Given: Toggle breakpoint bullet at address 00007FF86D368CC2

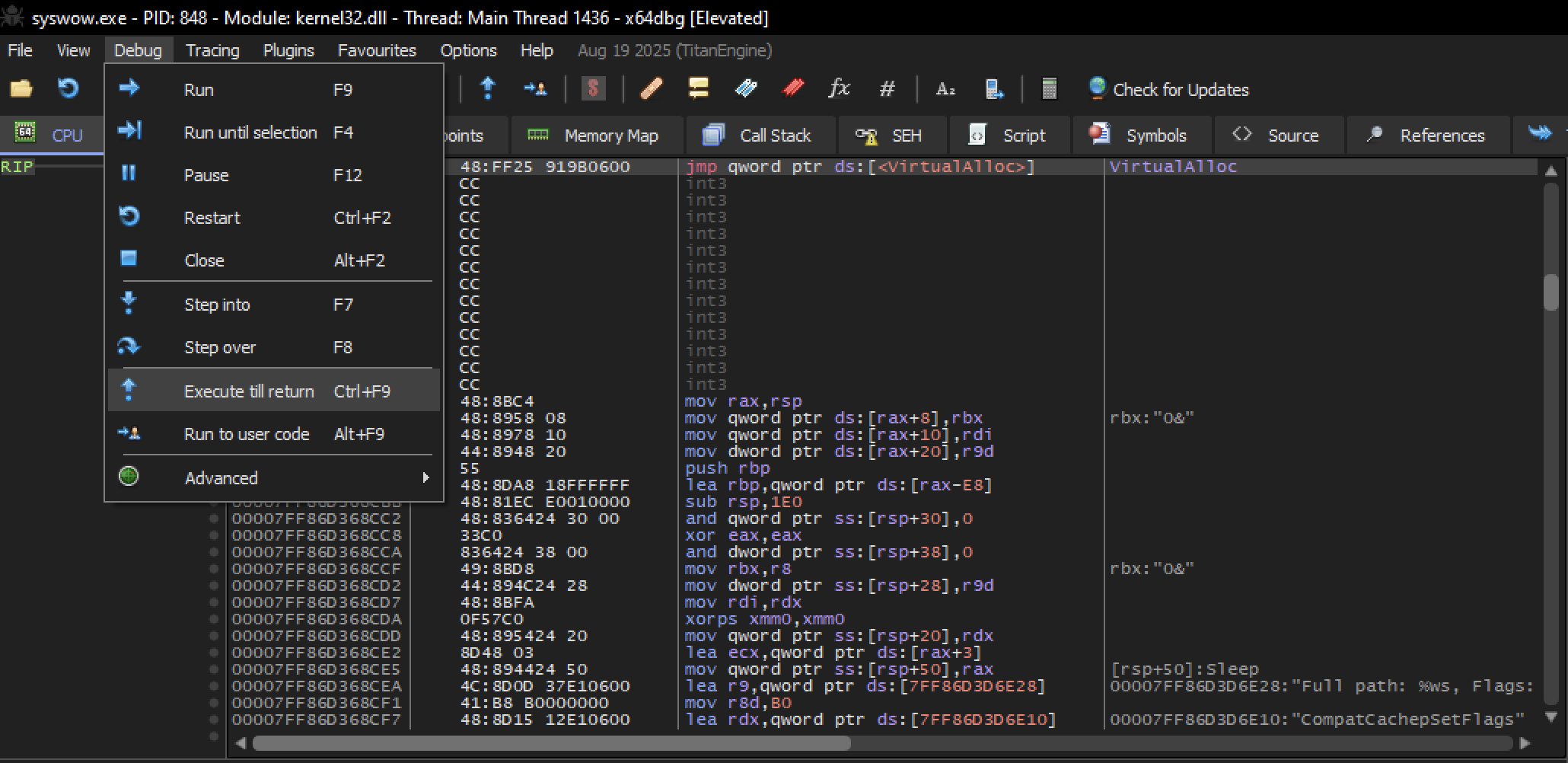Looking at the screenshot, I should [214, 519].
